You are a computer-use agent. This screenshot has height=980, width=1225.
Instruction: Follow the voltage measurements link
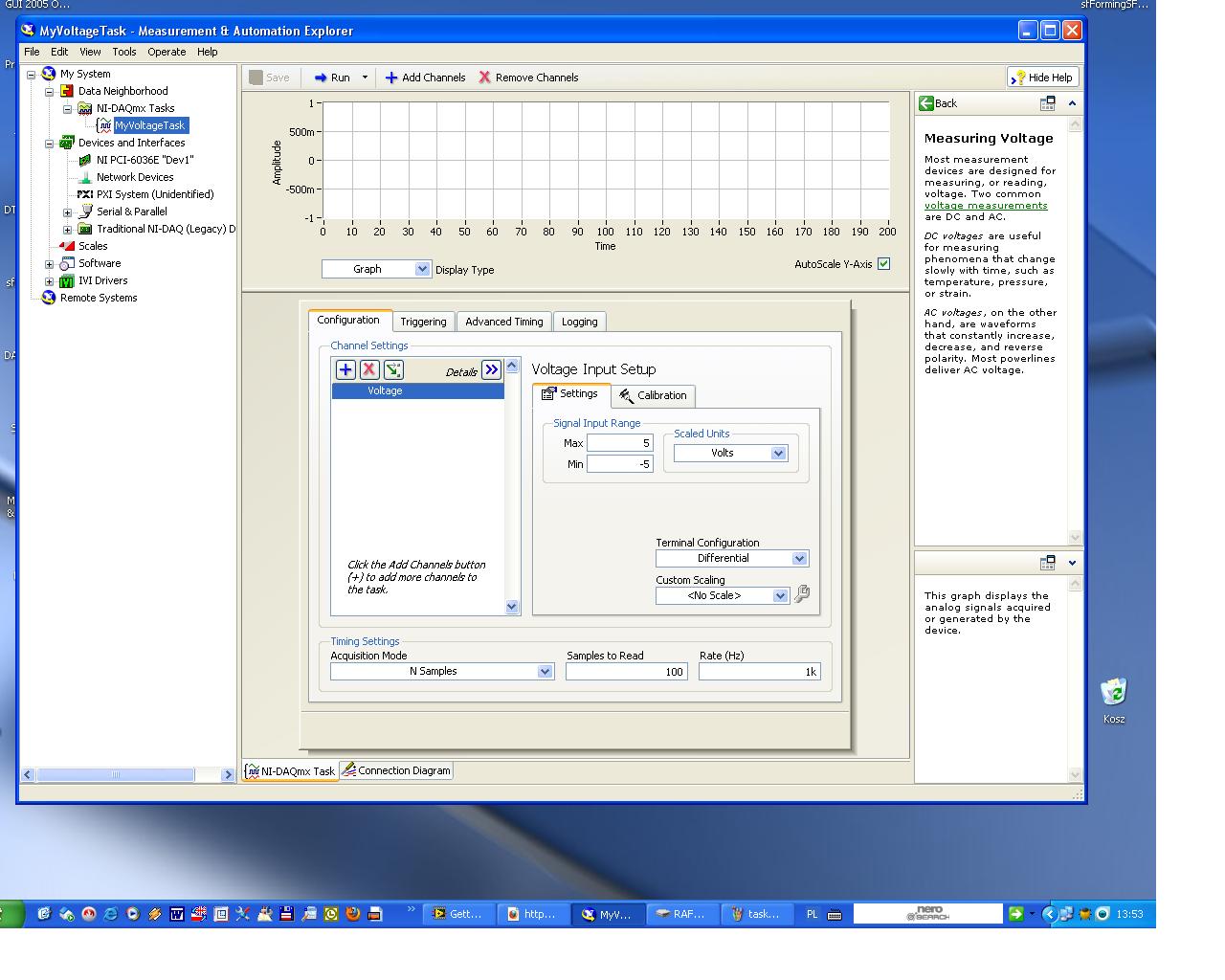(986, 205)
